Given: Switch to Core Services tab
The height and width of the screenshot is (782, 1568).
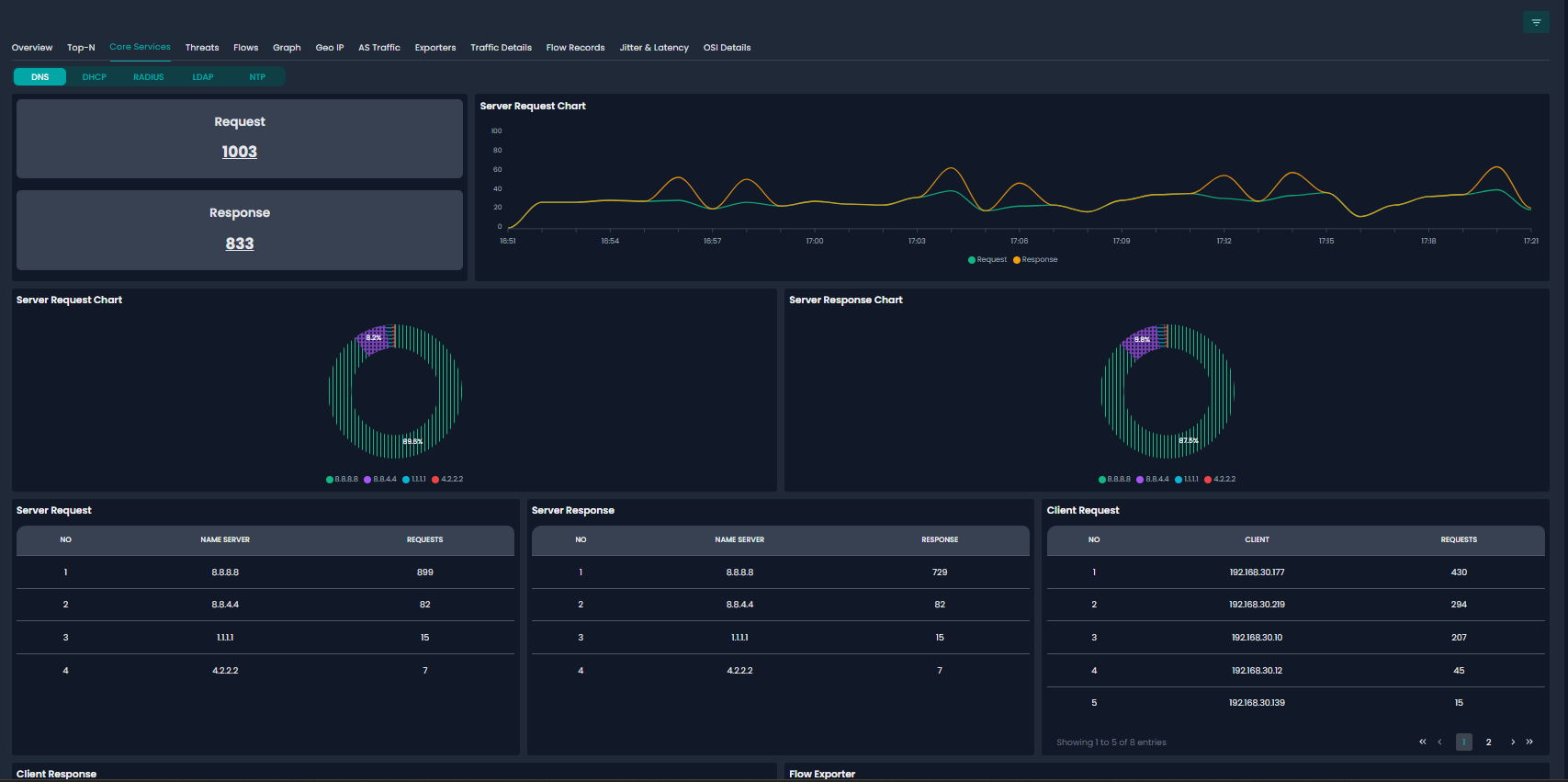Looking at the screenshot, I should [x=140, y=47].
